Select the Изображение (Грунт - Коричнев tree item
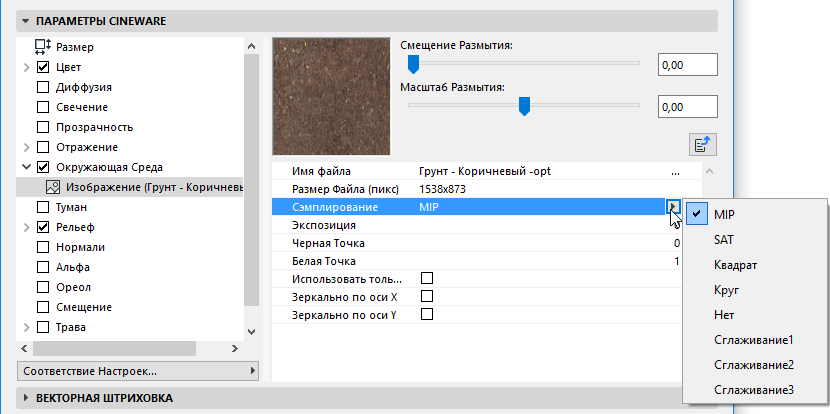The image size is (830, 414). click(130, 187)
